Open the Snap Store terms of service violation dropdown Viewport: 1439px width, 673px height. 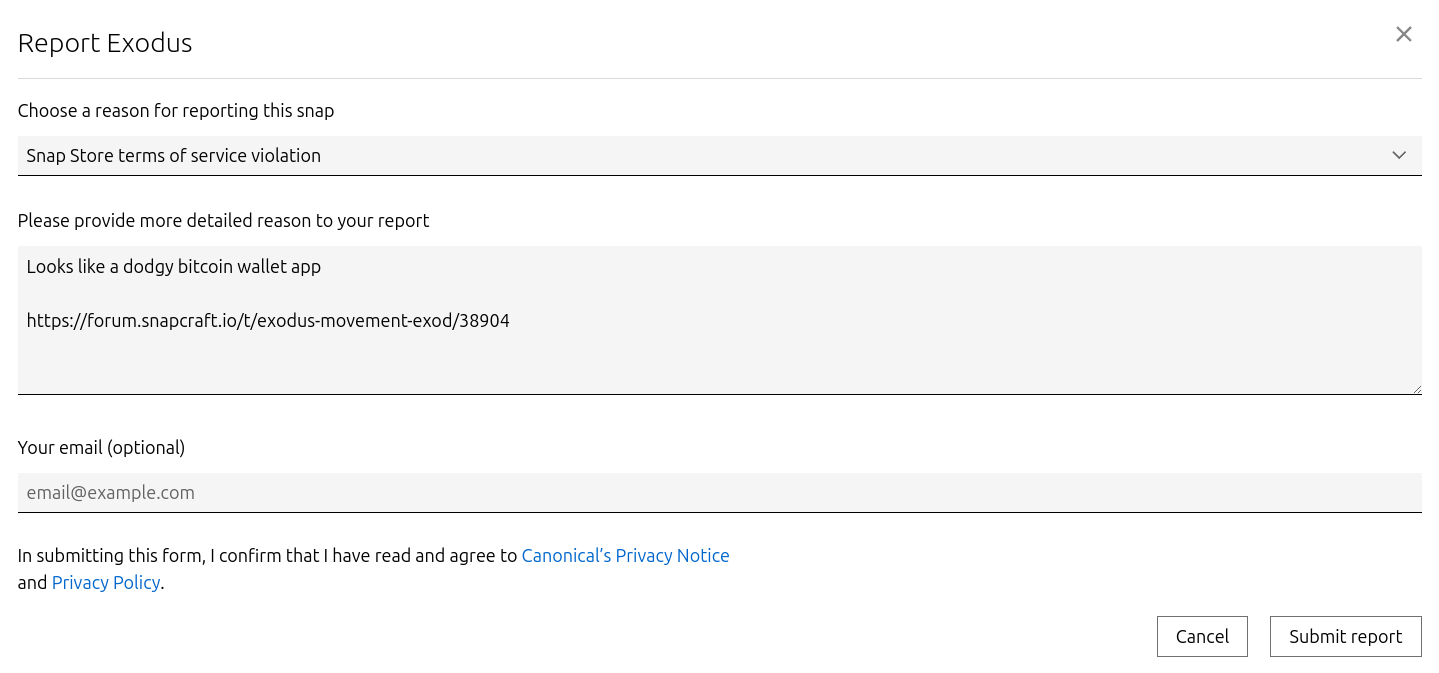(x=720, y=155)
